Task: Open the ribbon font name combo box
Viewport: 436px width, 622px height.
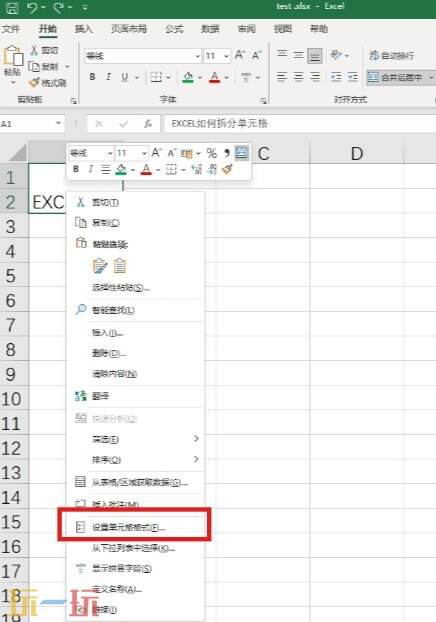Action: click(143, 56)
